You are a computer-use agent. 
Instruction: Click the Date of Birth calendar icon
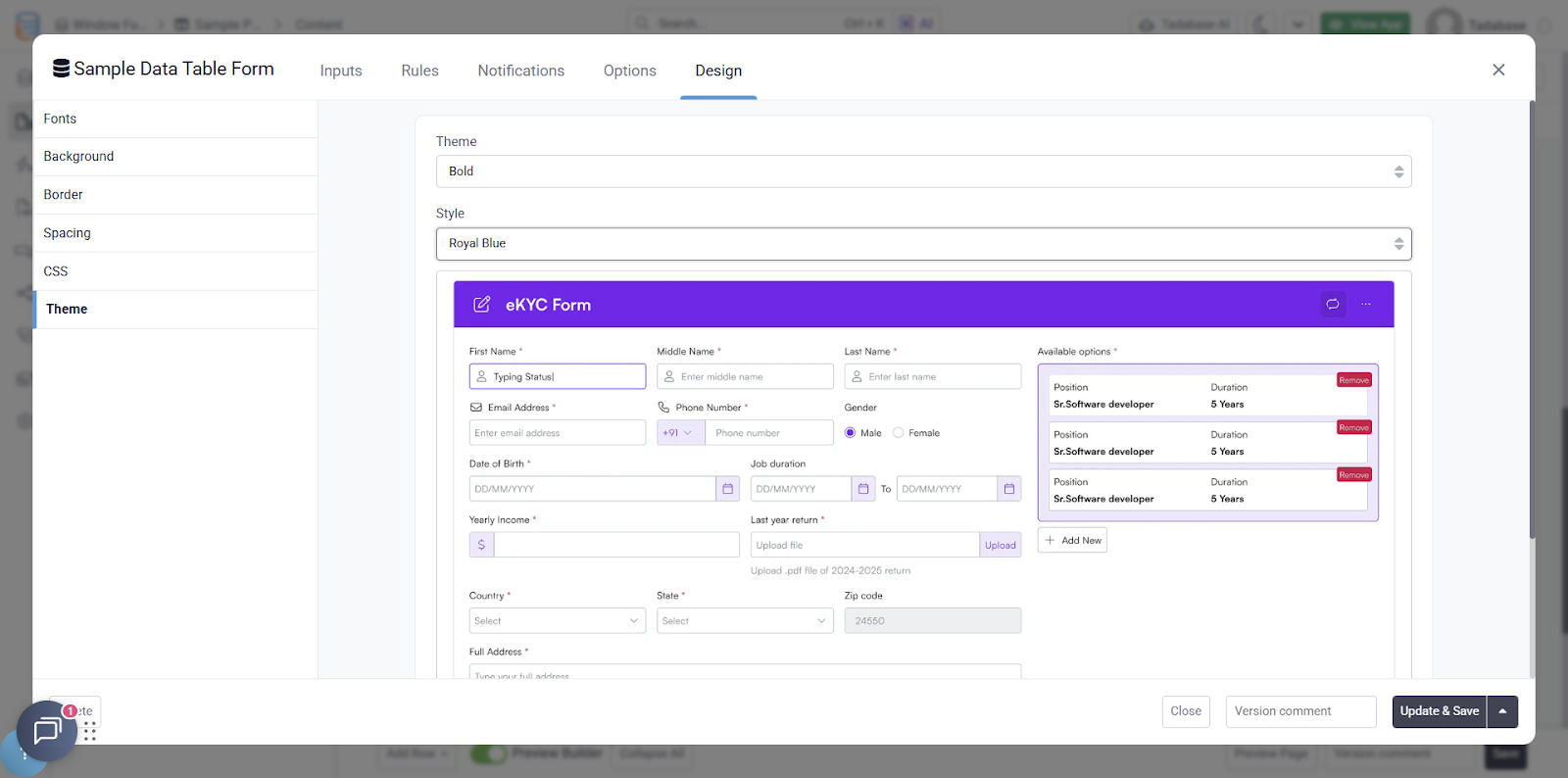coord(727,489)
